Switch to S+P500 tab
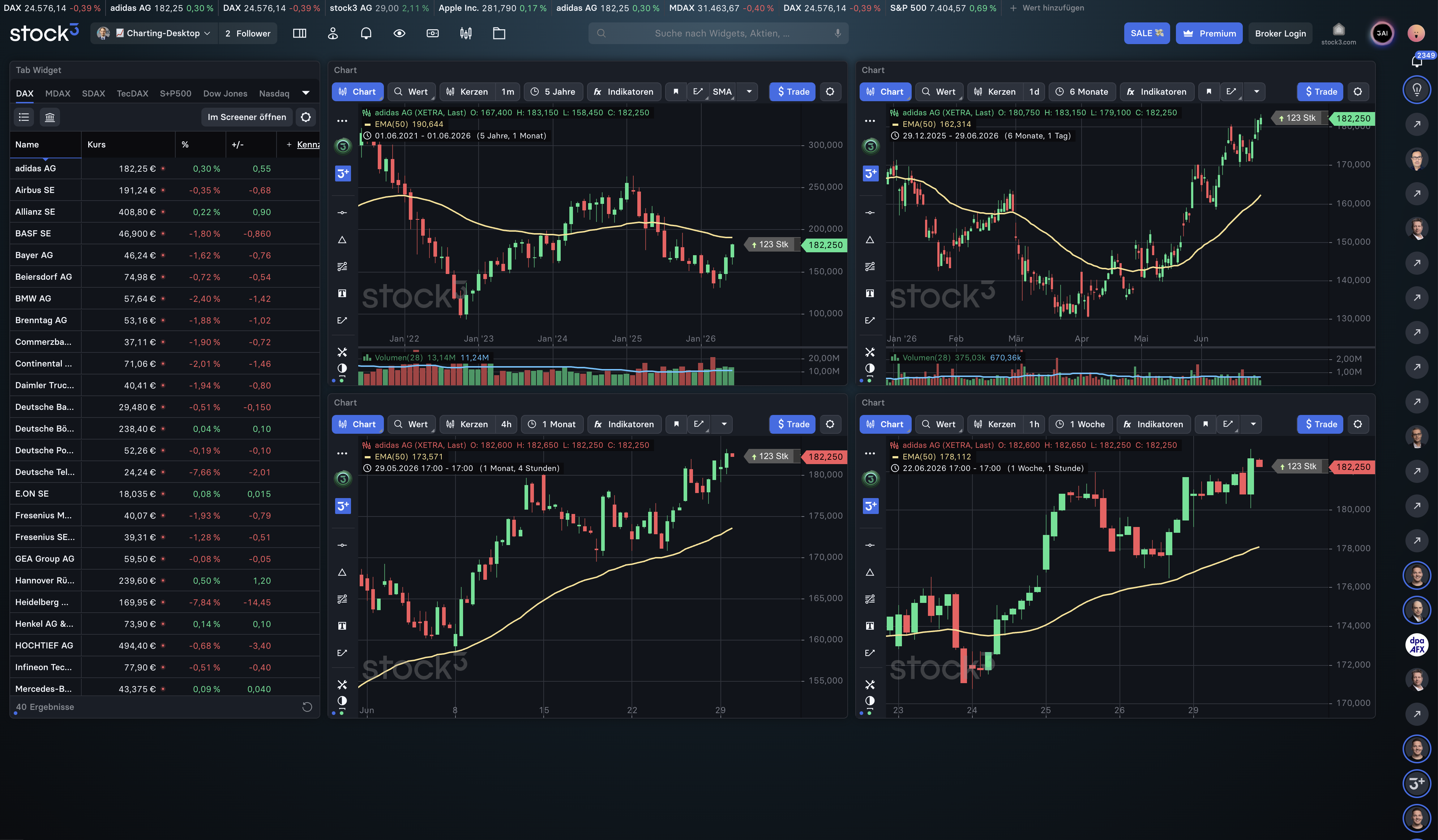Image resolution: width=1438 pixels, height=840 pixels. (175, 94)
